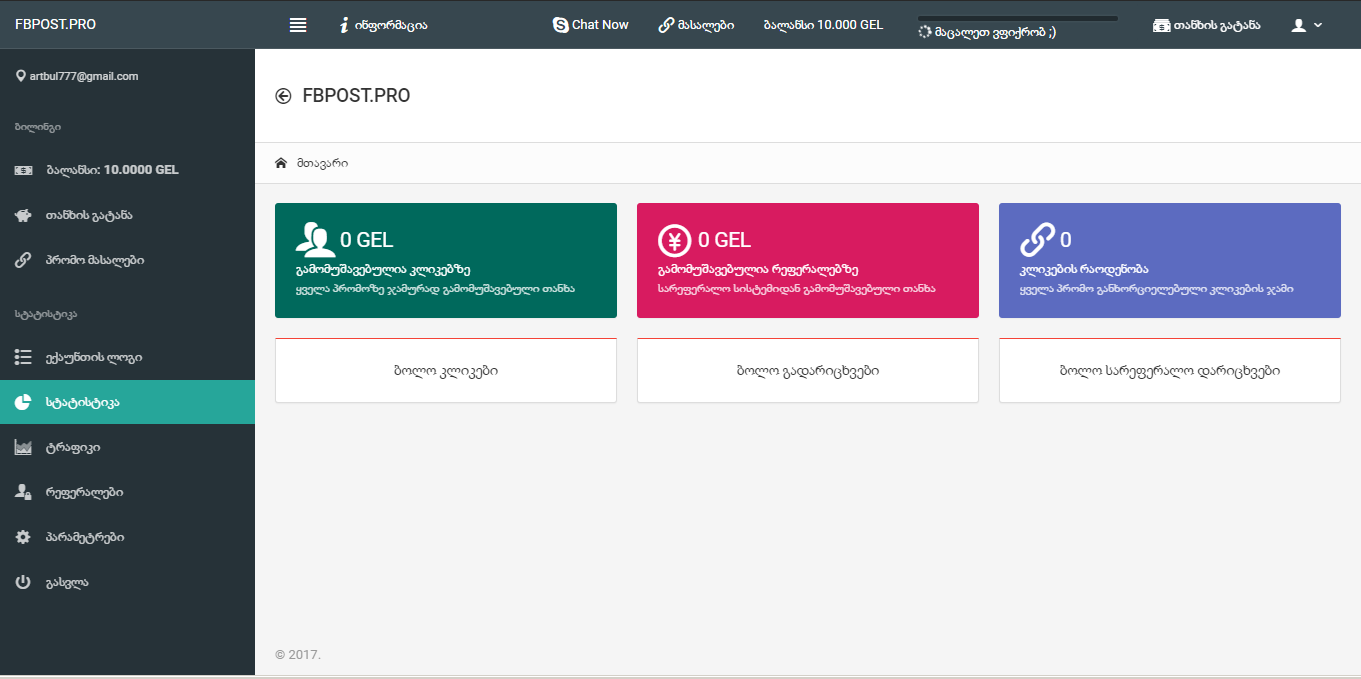Click the chain link icon on the purple card
Screen dimensions: 1361x679
coord(1037,240)
